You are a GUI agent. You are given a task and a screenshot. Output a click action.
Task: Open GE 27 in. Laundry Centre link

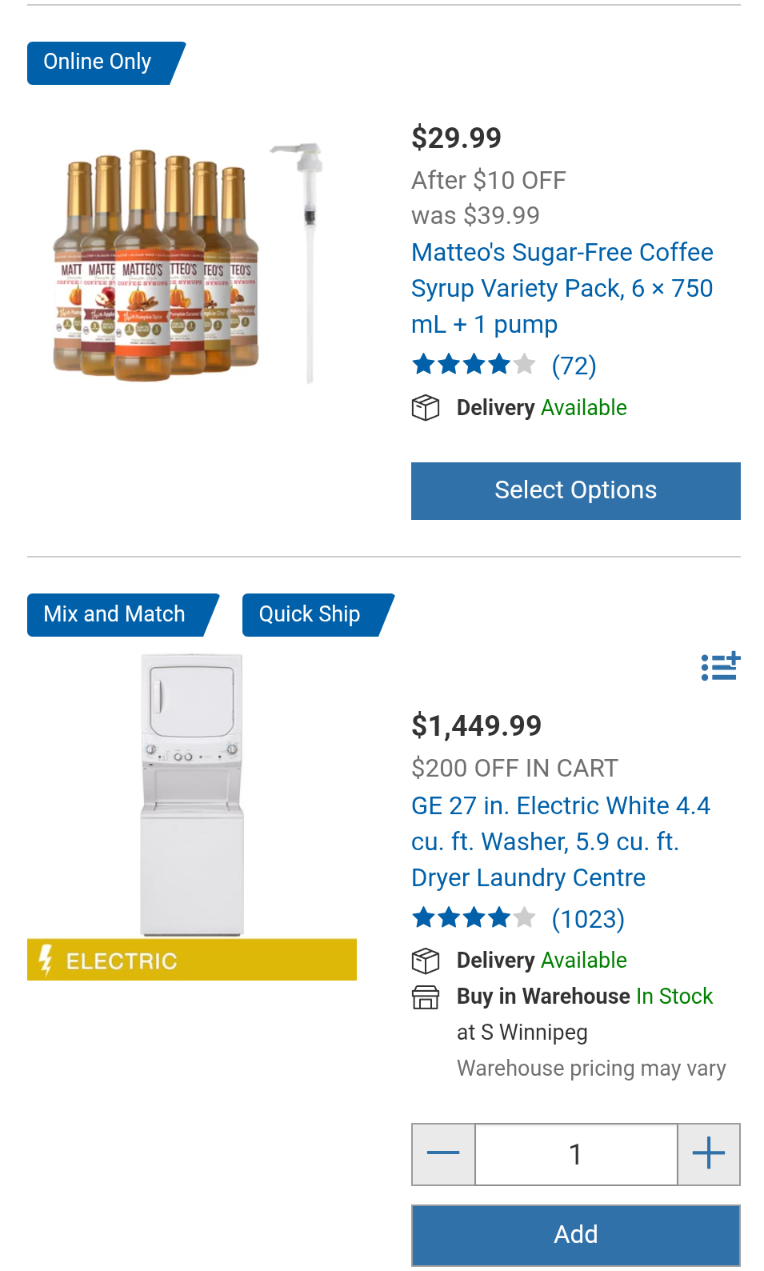[560, 841]
